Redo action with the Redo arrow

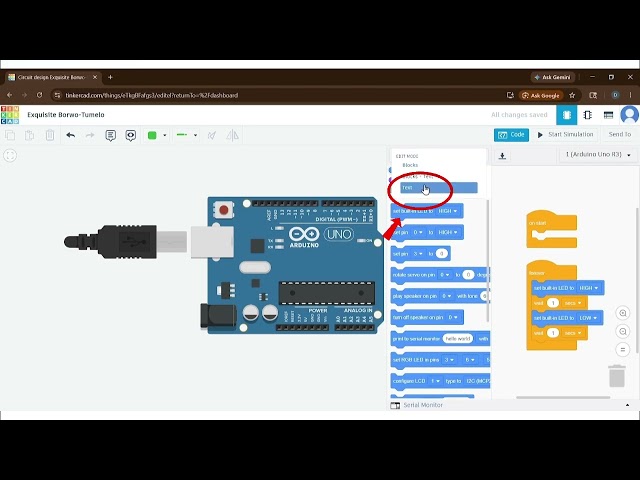point(90,135)
